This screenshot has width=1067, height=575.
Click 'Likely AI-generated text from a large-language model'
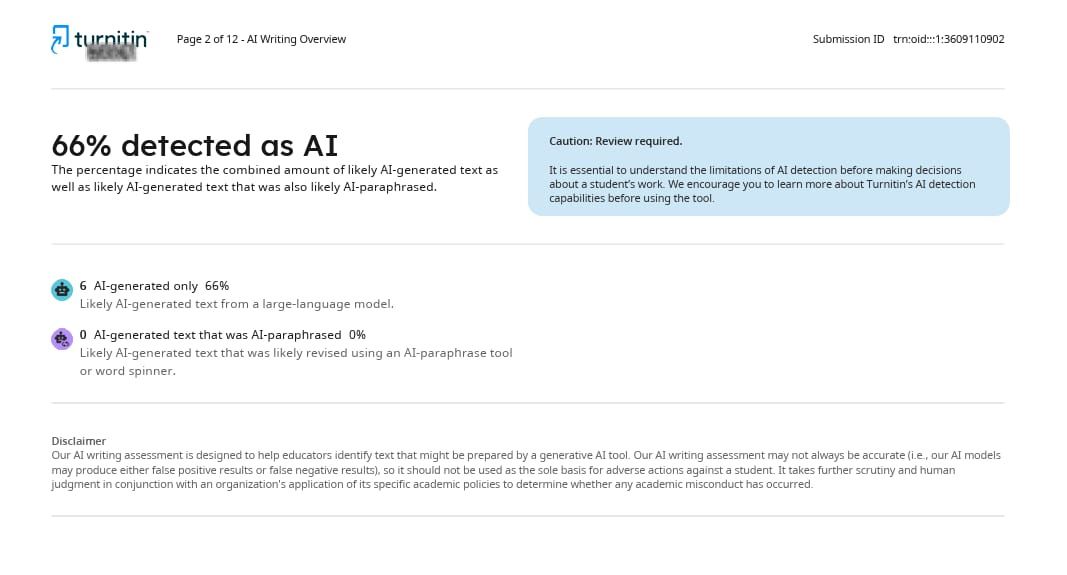click(x=237, y=304)
